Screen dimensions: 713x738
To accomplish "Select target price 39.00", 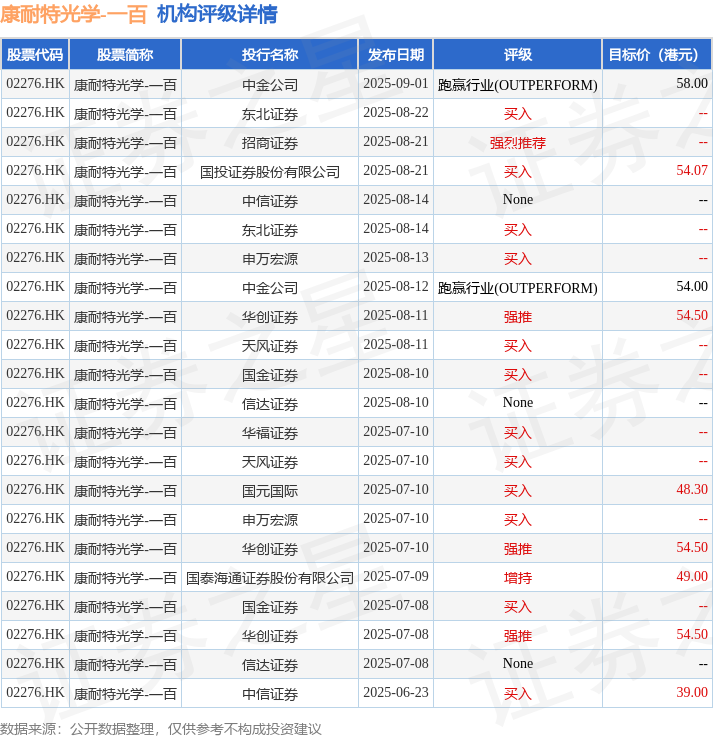I will tap(692, 693).
